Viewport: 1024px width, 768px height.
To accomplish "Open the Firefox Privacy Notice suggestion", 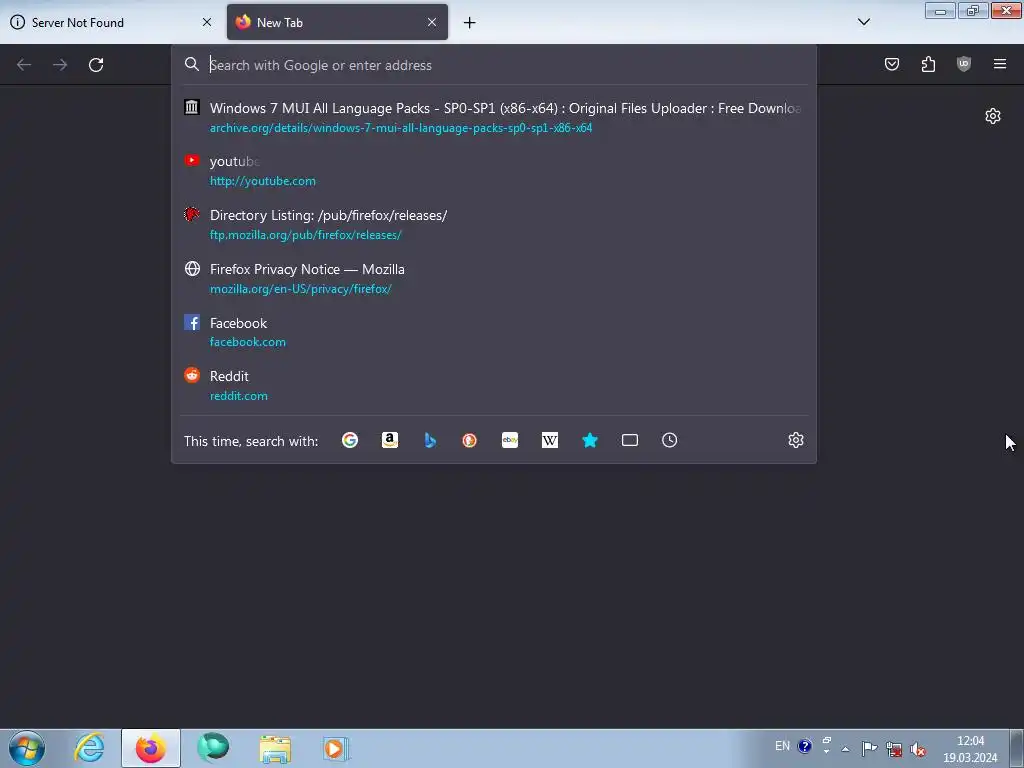I will point(494,278).
